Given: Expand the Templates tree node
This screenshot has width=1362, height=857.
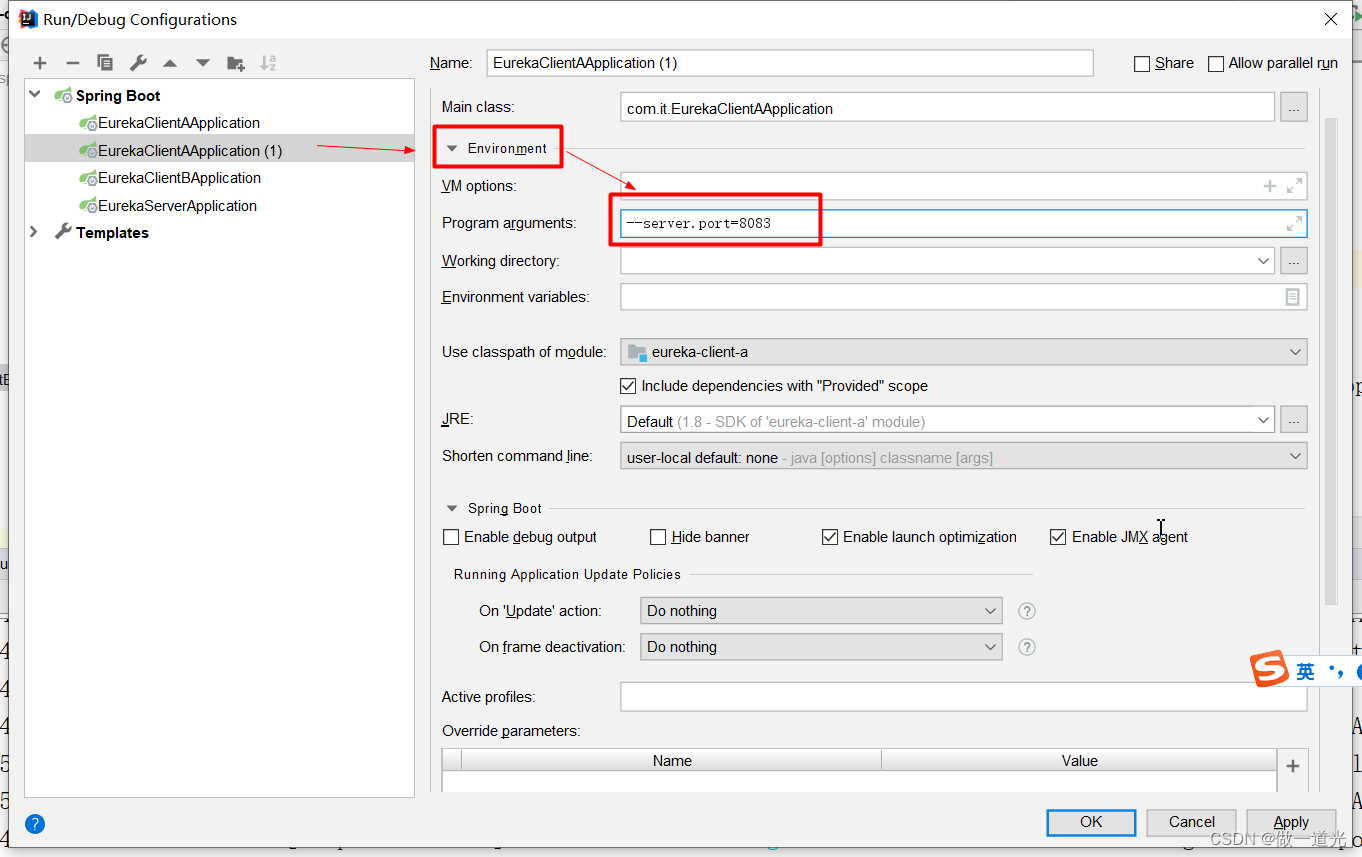Looking at the screenshot, I should 35,232.
